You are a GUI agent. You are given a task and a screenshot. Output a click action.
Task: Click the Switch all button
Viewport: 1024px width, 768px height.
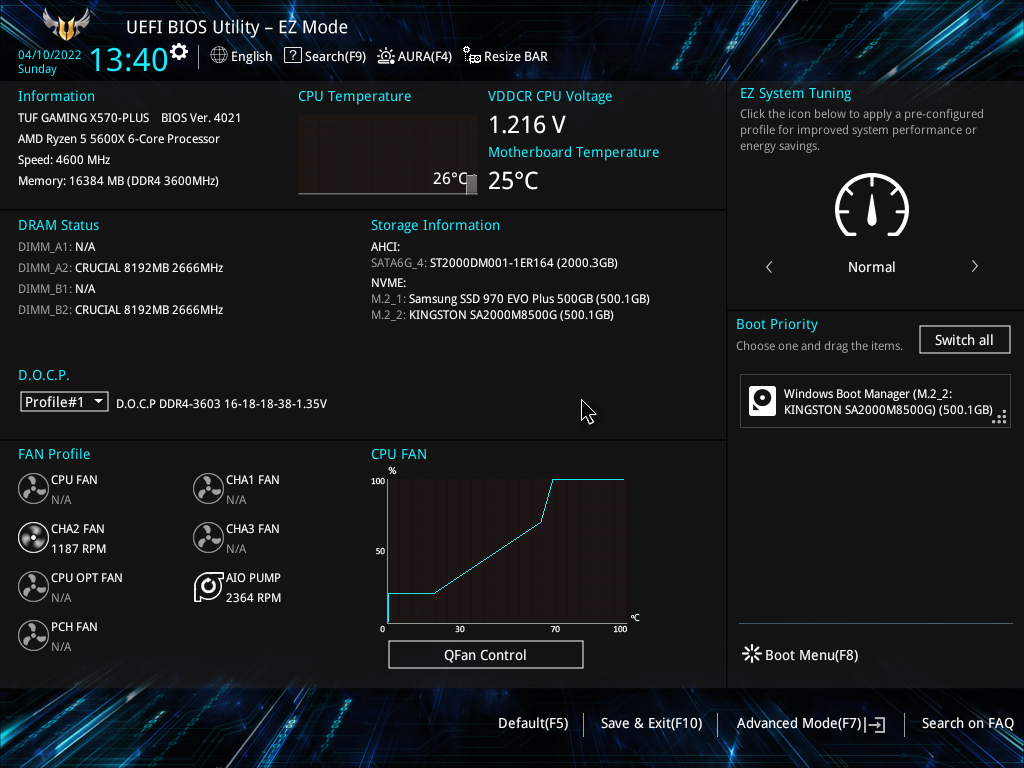964,340
